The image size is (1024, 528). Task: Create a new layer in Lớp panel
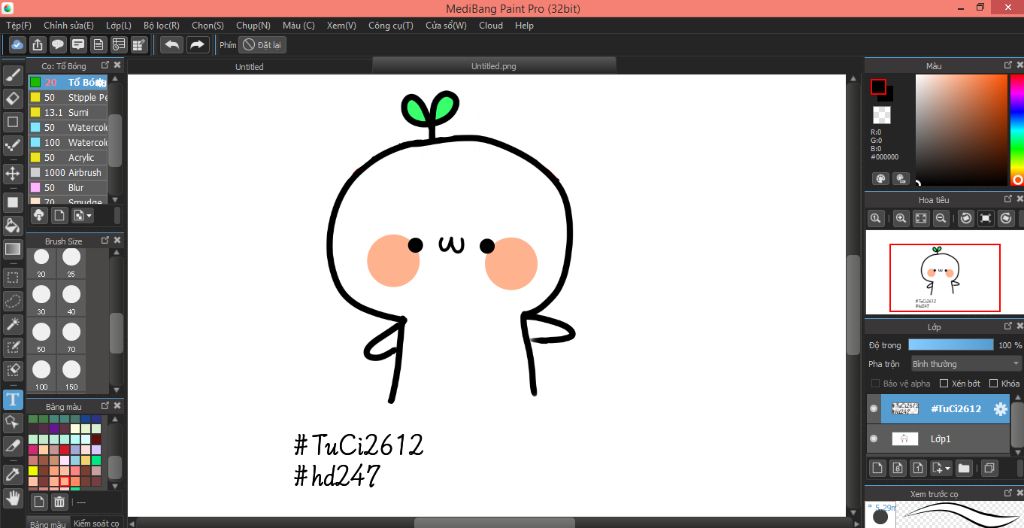pyautogui.click(x=877, y=468)
